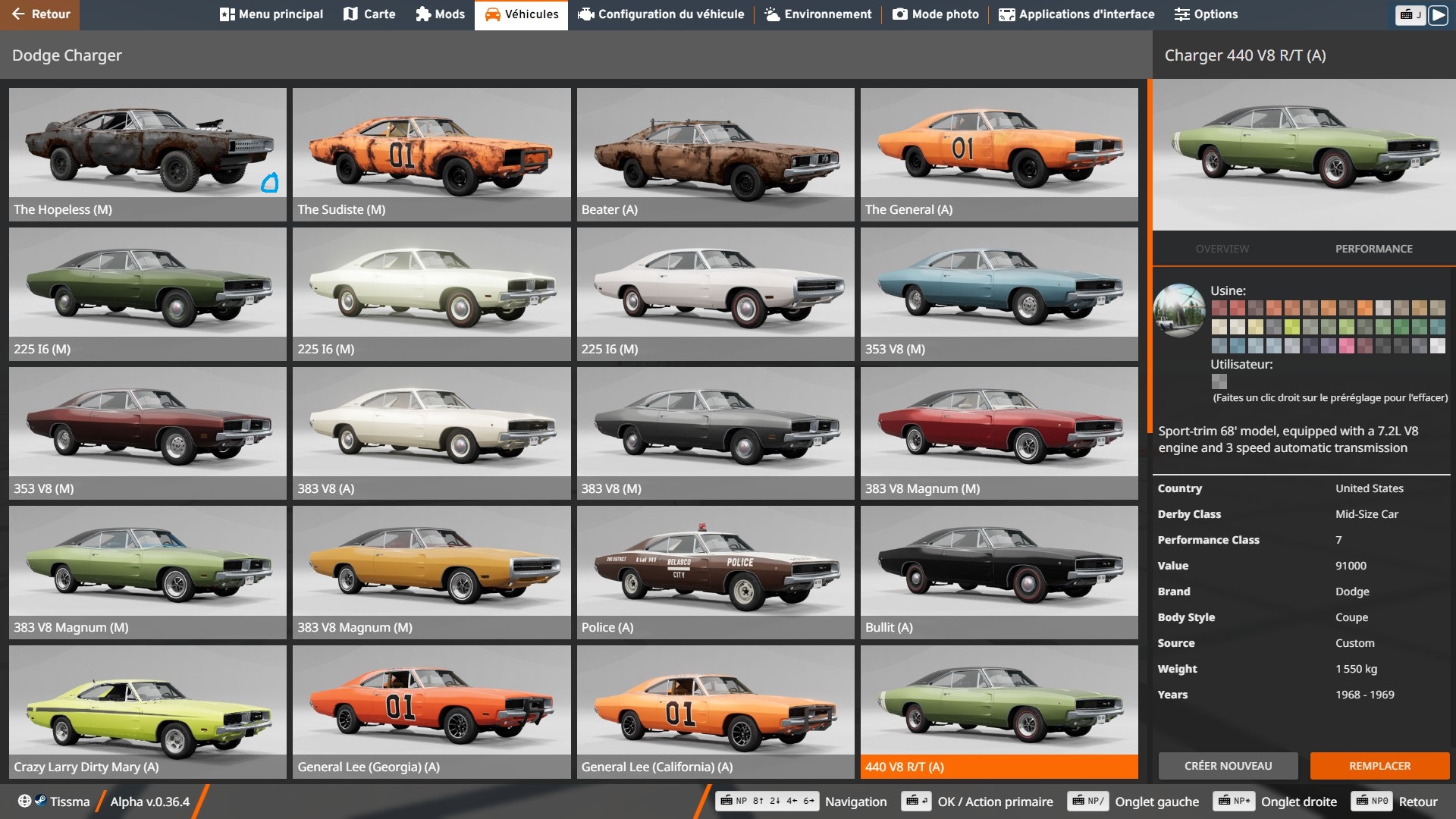The height and width of the screenshot is (819, 1456).
Task: Open the Mods puzzle-piece menu
Action: point(440,14)
